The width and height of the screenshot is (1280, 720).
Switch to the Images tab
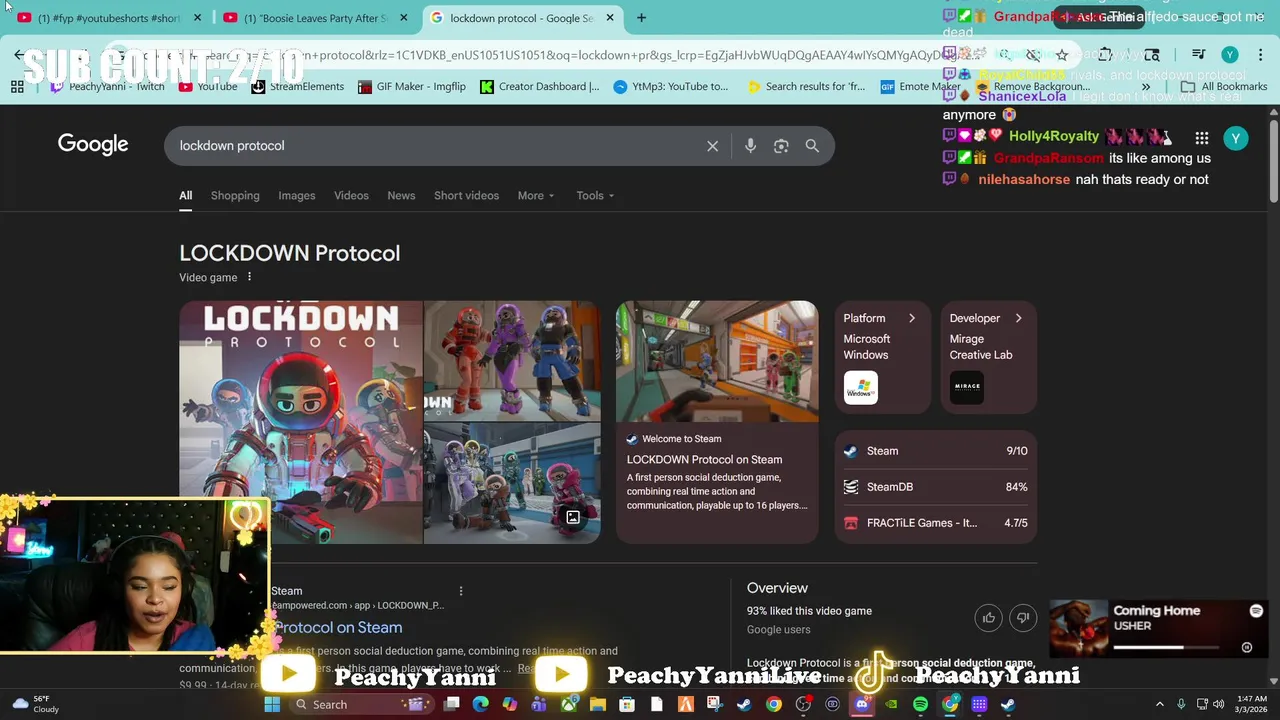(x=296, y=195)
